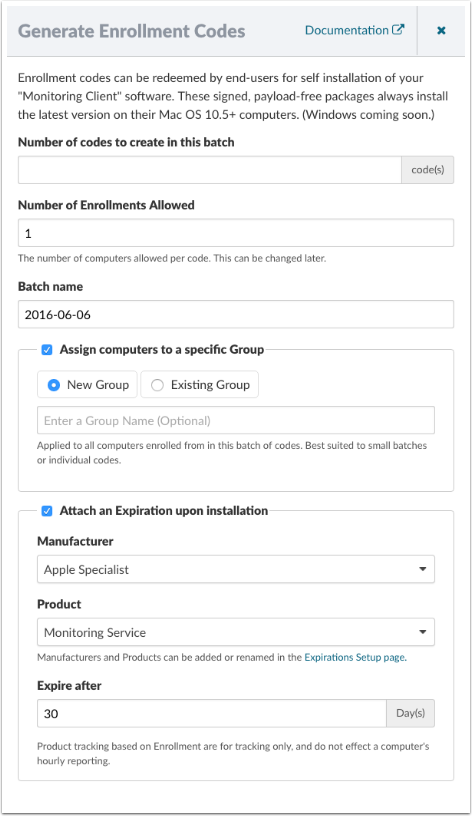Viewport: 472px width, 816px height.
Task: Open the Expirations Setup page link
Action: [x=355, y=657]
